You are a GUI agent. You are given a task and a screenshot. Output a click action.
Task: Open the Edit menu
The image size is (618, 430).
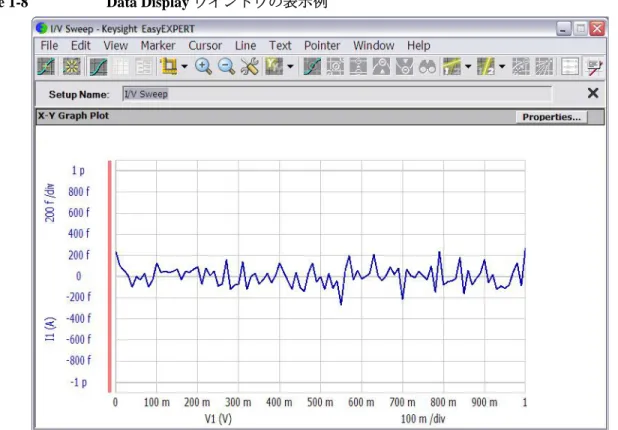click(x=81, y=46)
